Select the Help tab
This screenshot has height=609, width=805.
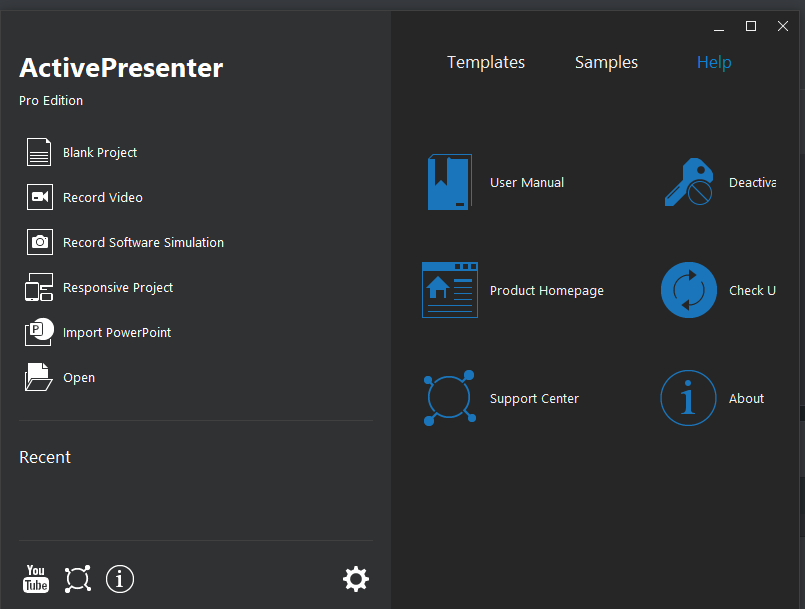point(714,62)
